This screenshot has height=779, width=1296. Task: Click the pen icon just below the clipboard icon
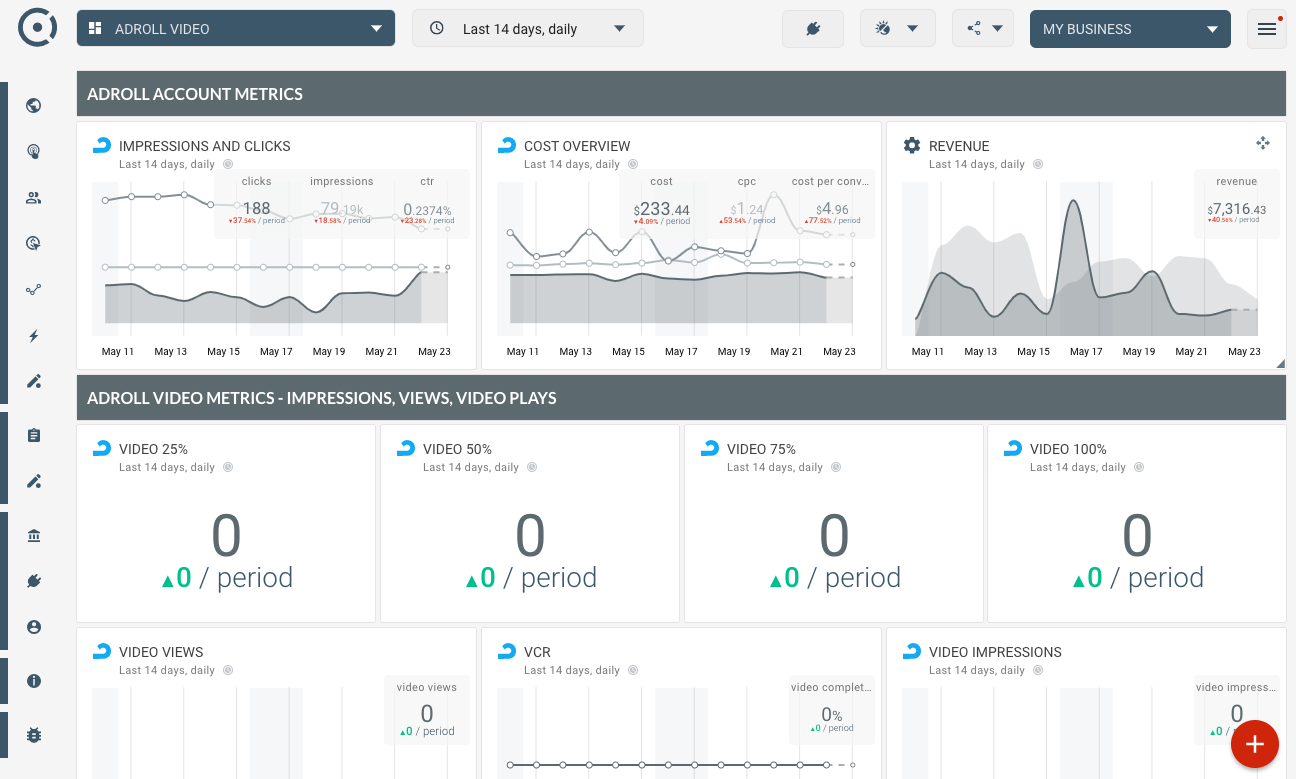pyautogui.click(x=34, y=481)
